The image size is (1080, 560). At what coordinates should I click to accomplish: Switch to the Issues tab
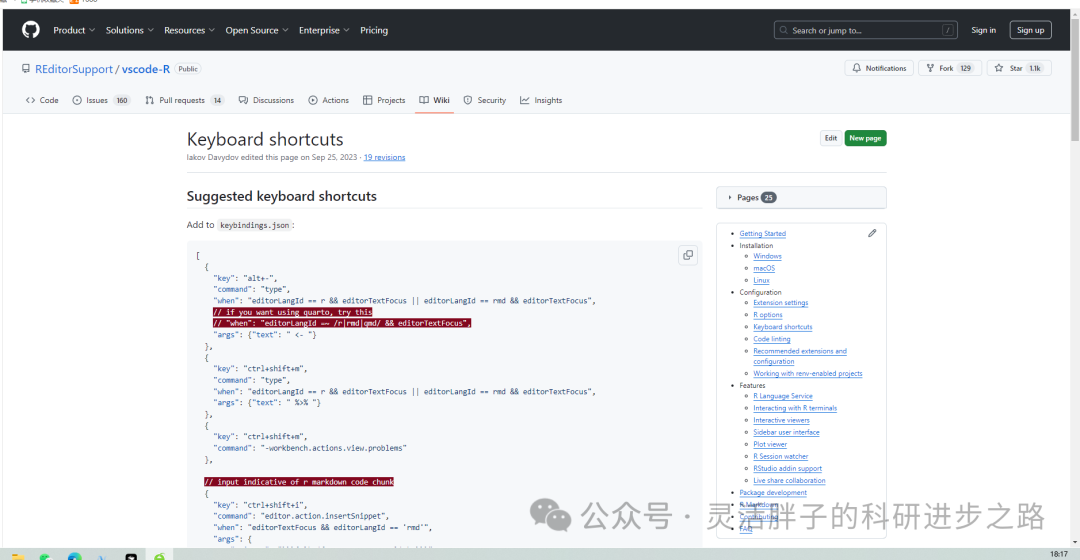click(x=101, y=101)
